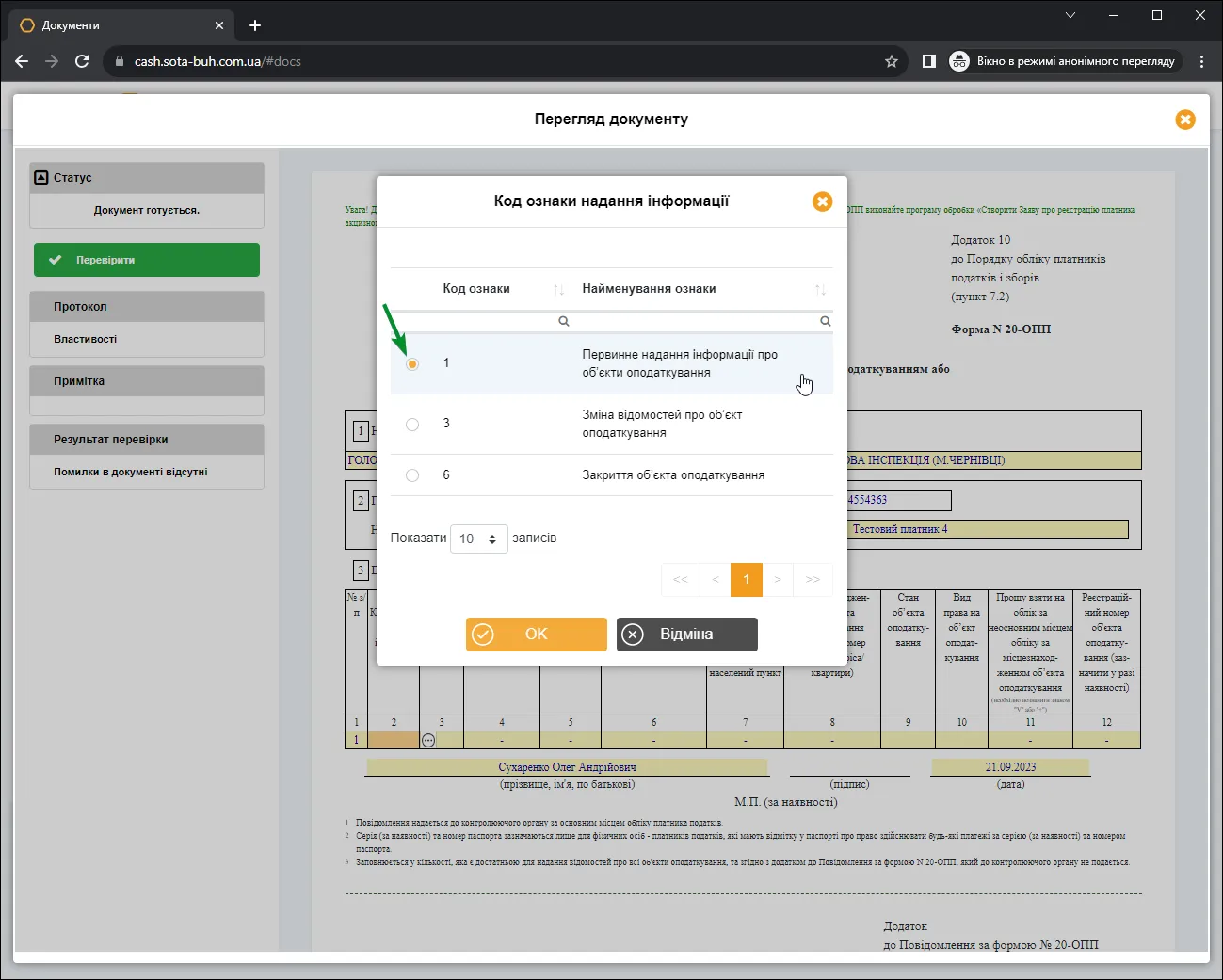1223x980 pixels.
Task: Collapse the Статус panel icon
Action: click(40, 177)
